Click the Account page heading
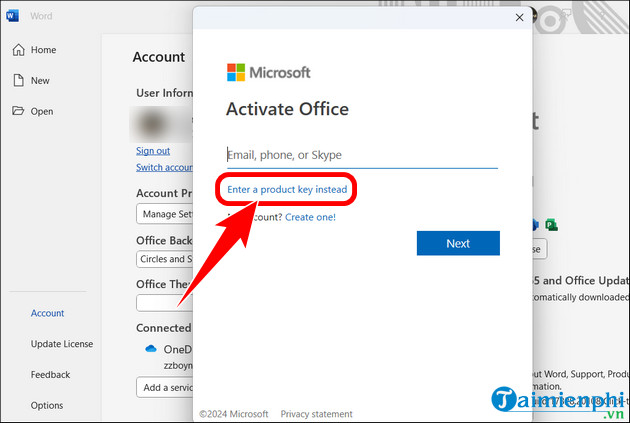 [159, 57]
